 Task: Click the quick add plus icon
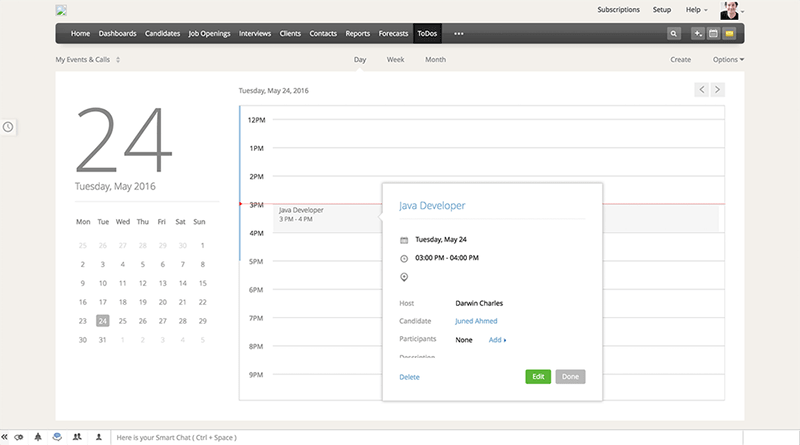click(698, 33)
